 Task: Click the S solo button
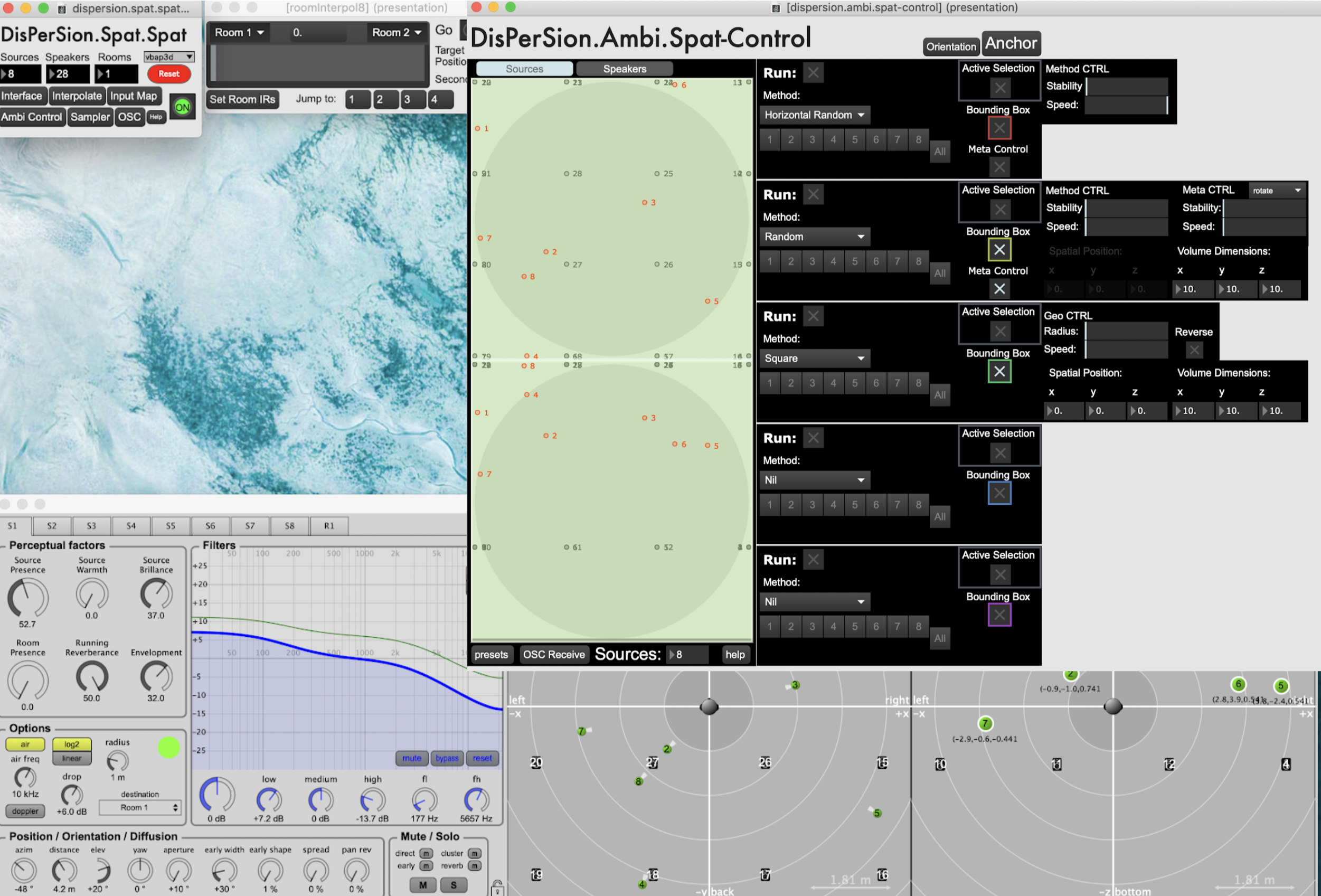(x=454, y=885)
